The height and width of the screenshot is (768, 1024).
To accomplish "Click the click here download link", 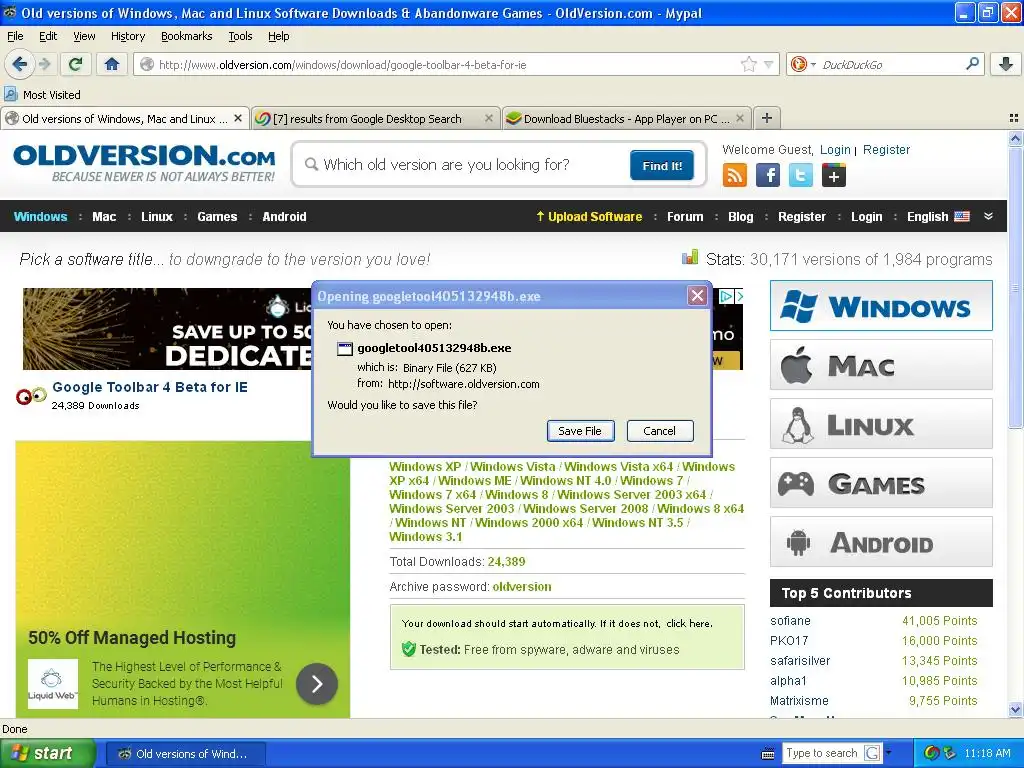I will point(688,624).
